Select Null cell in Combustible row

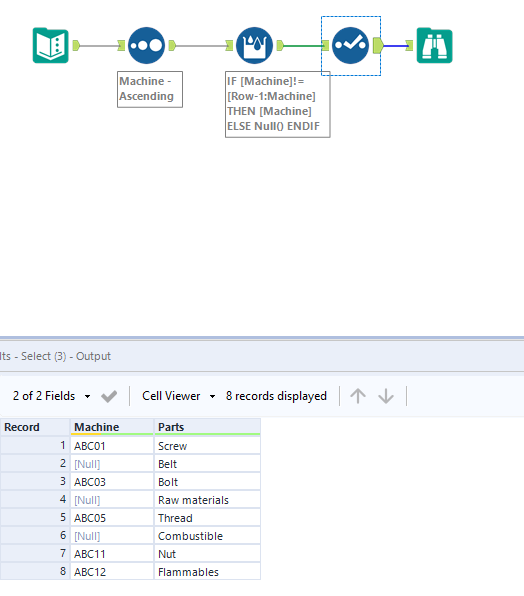coord(112,536)
